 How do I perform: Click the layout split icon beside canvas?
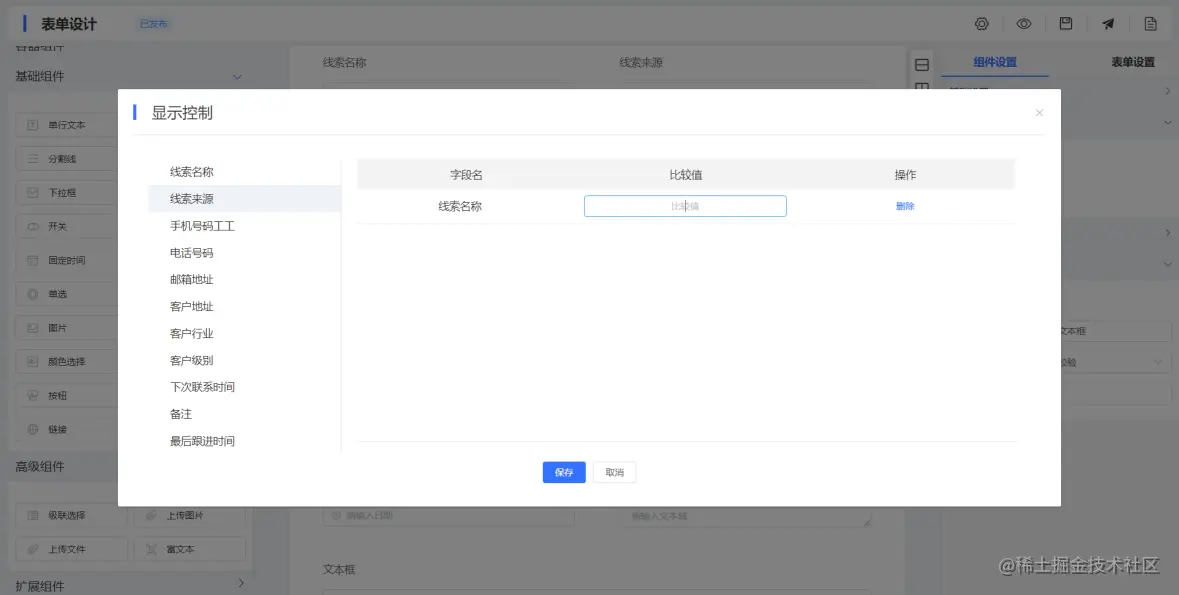pyautogui.click(x=922, y=65)
